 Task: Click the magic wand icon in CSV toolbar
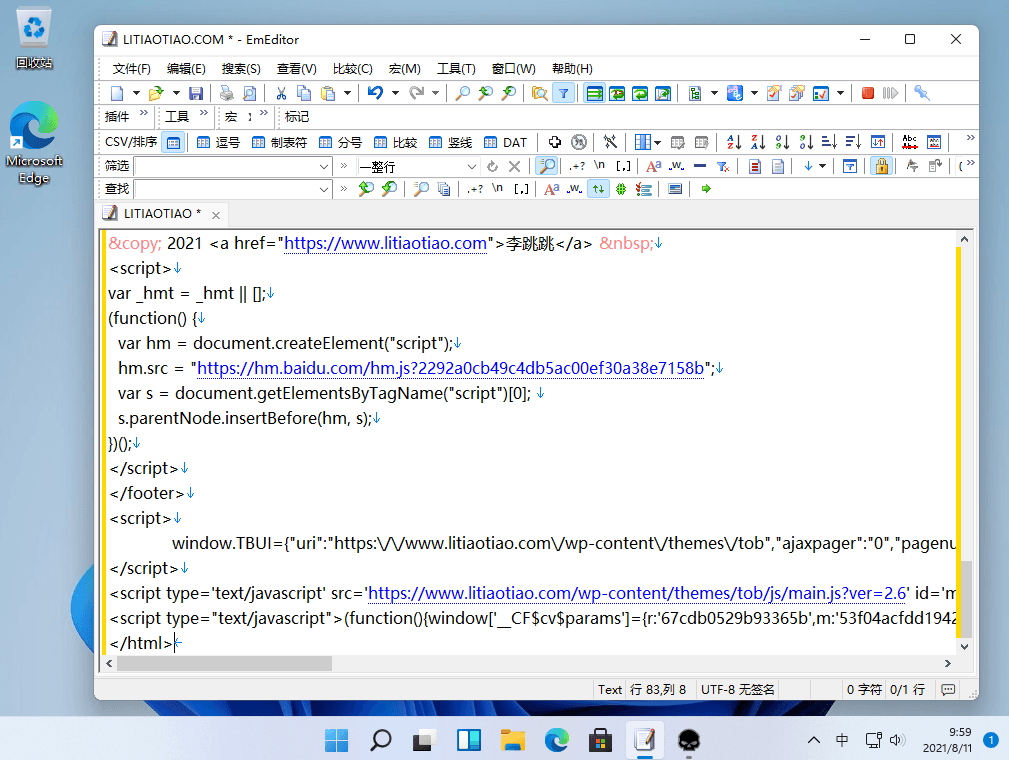(610, 142)
